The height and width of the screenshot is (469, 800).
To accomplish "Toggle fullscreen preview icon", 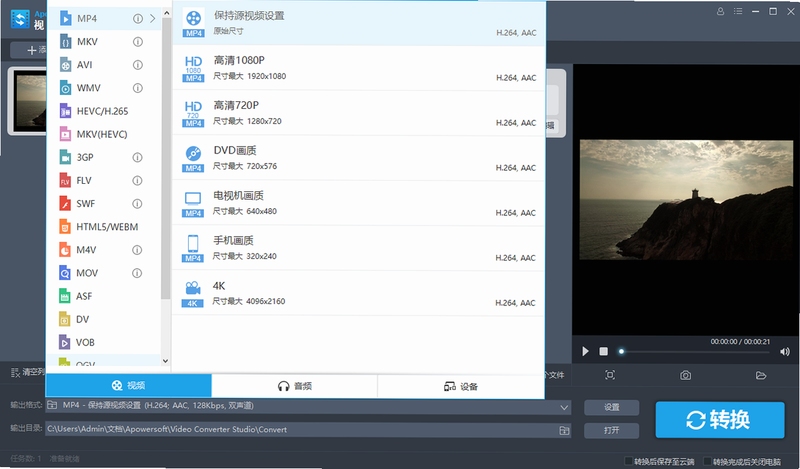I will tap(610, 375).
